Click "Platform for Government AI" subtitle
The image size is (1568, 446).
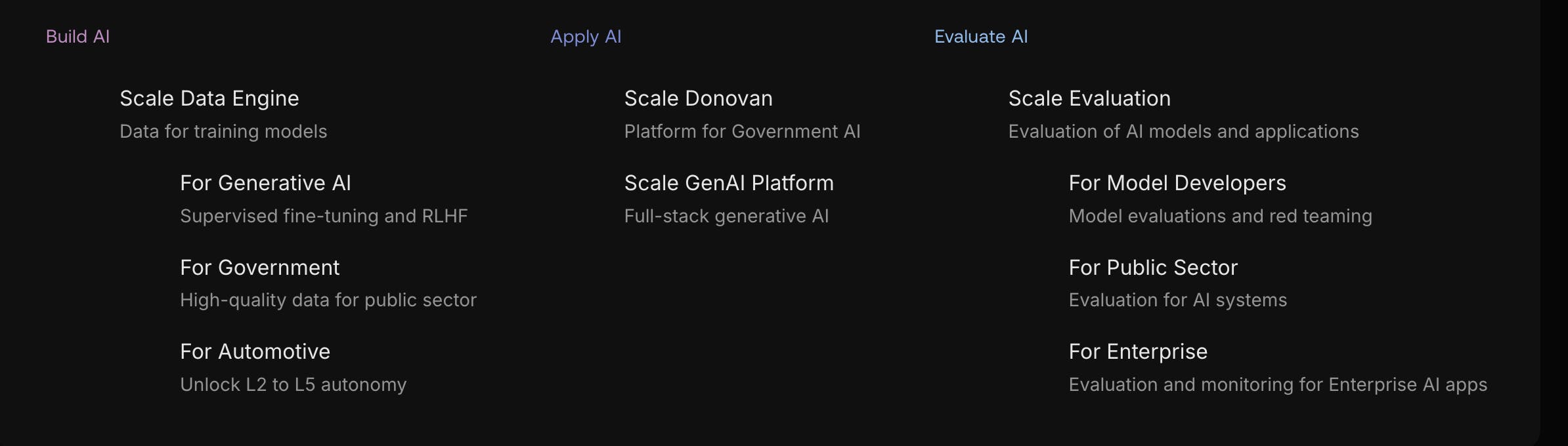(742, 132)
